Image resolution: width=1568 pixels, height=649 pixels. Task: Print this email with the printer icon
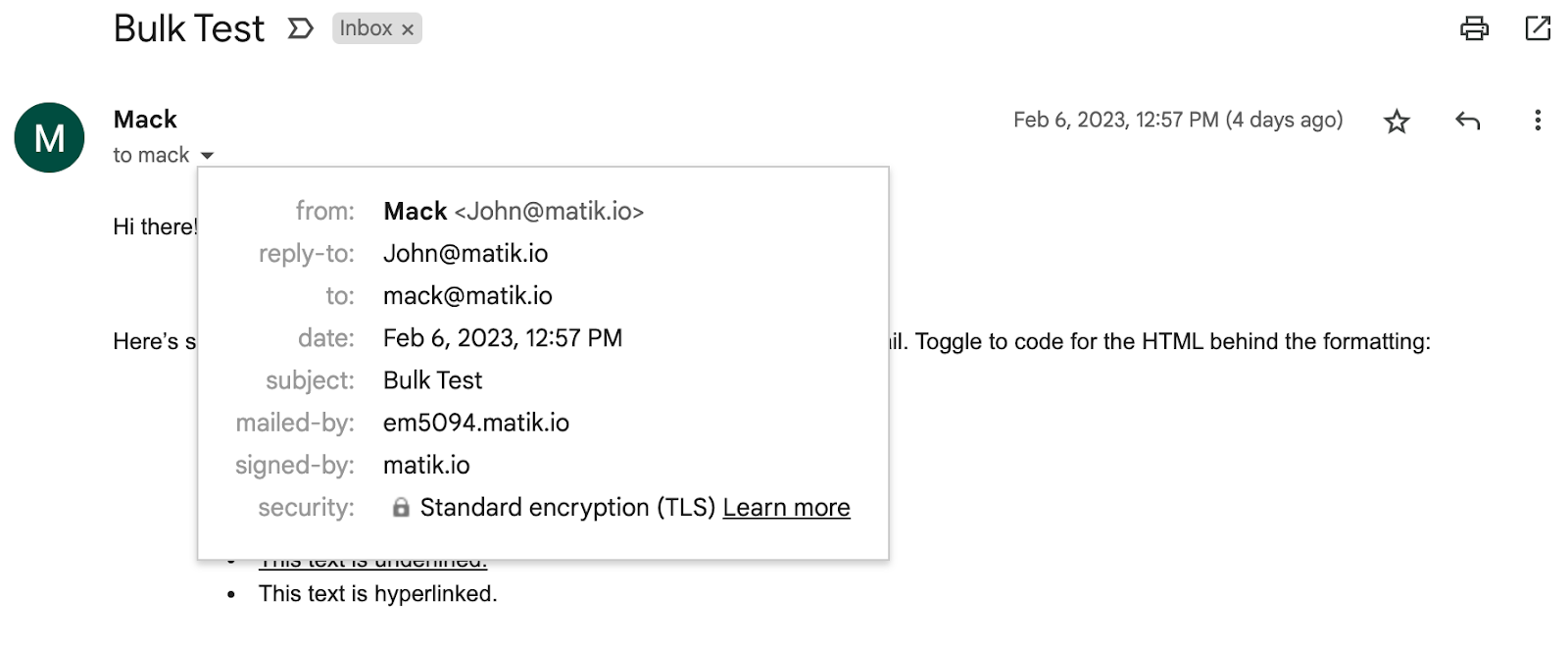[x=1474, y=28]
